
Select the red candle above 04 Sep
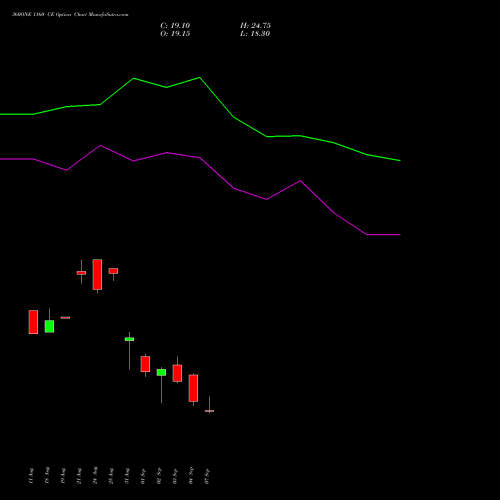[x=193, y=388]
